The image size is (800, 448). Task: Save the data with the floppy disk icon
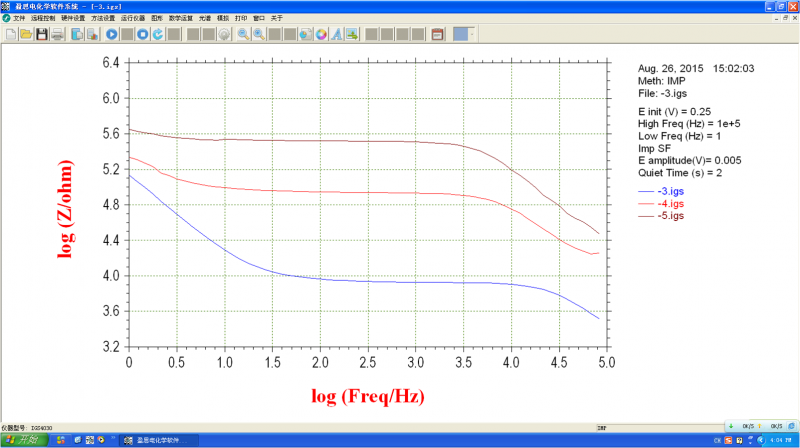[x=42, y=34]
